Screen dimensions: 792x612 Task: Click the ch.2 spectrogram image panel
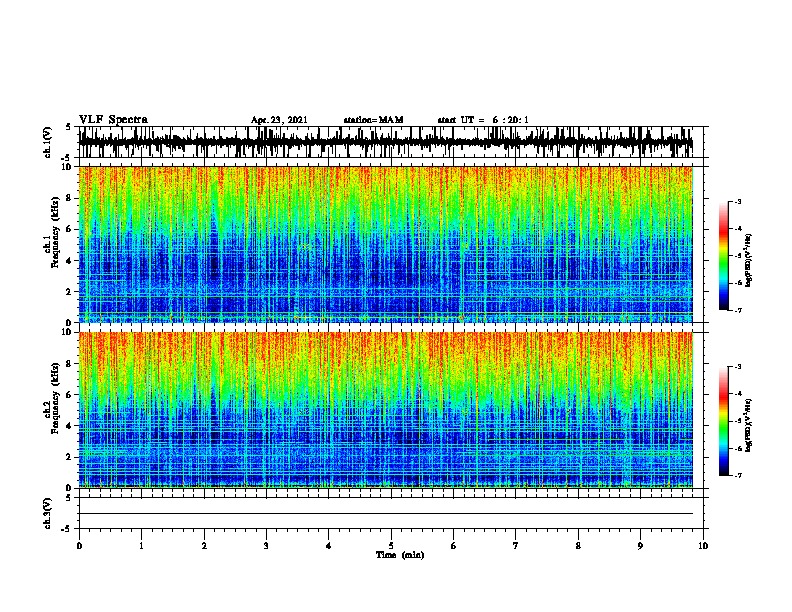(386, 410)
